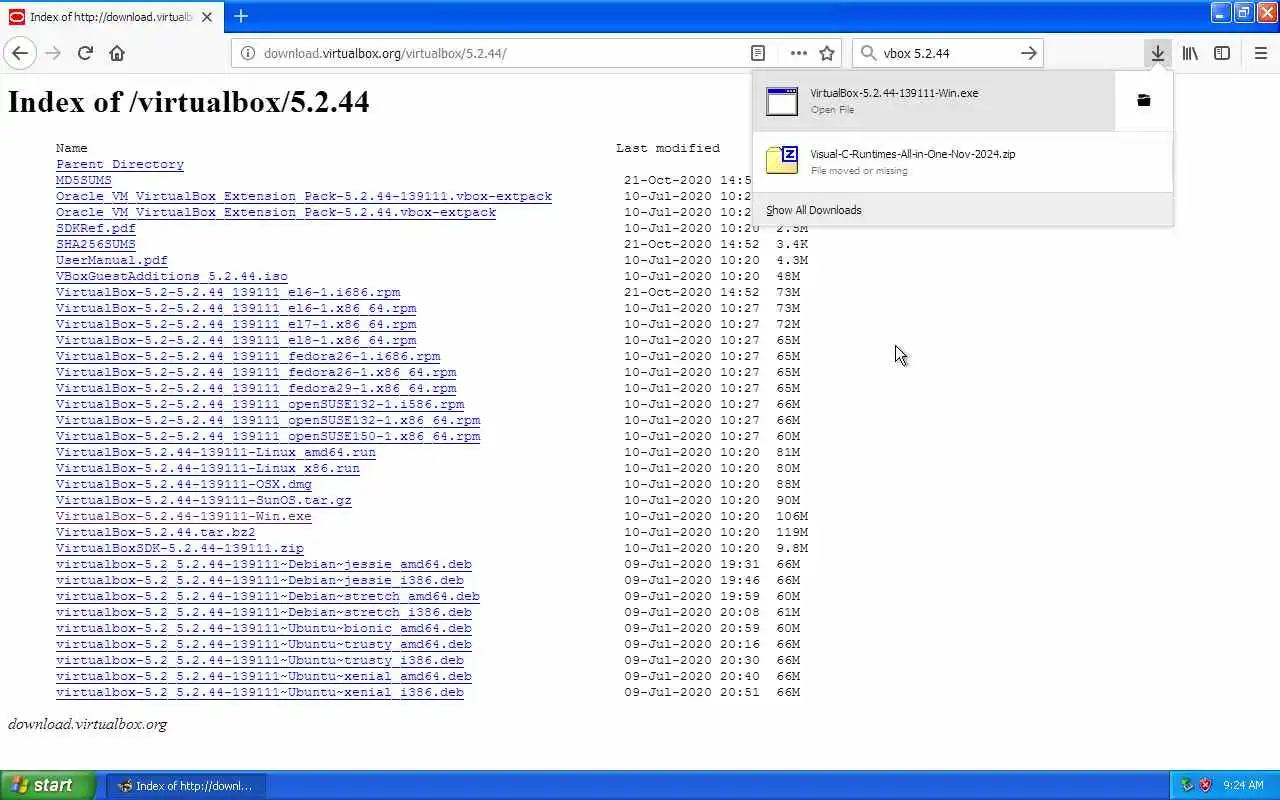1280x800 pixels.
Task: Select the Firefox taskbar button
Action: click(x=187, y=785)
